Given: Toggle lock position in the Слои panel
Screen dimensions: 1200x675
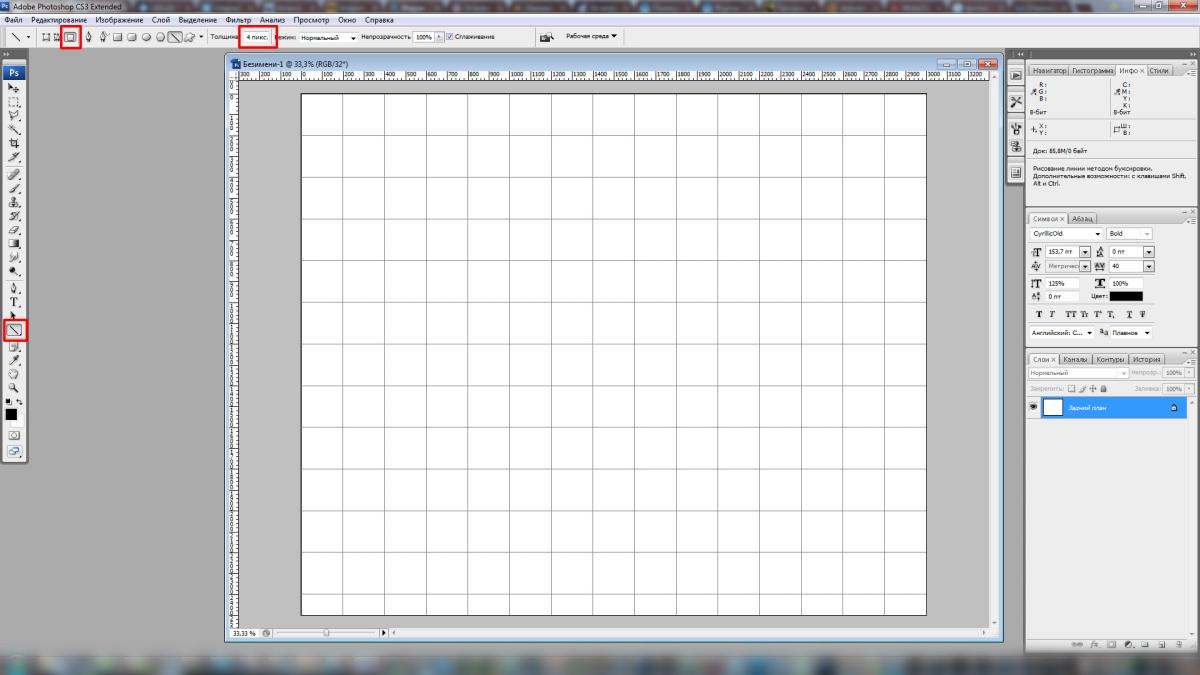Looking at the screenshot, I should click(1093, 388).
